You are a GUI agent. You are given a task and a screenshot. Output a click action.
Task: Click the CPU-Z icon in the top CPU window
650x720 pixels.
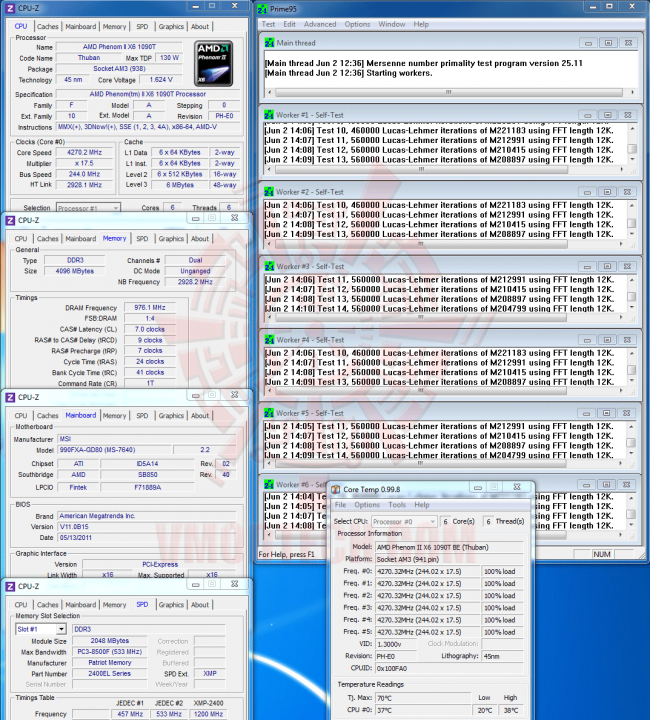(10, 8)
